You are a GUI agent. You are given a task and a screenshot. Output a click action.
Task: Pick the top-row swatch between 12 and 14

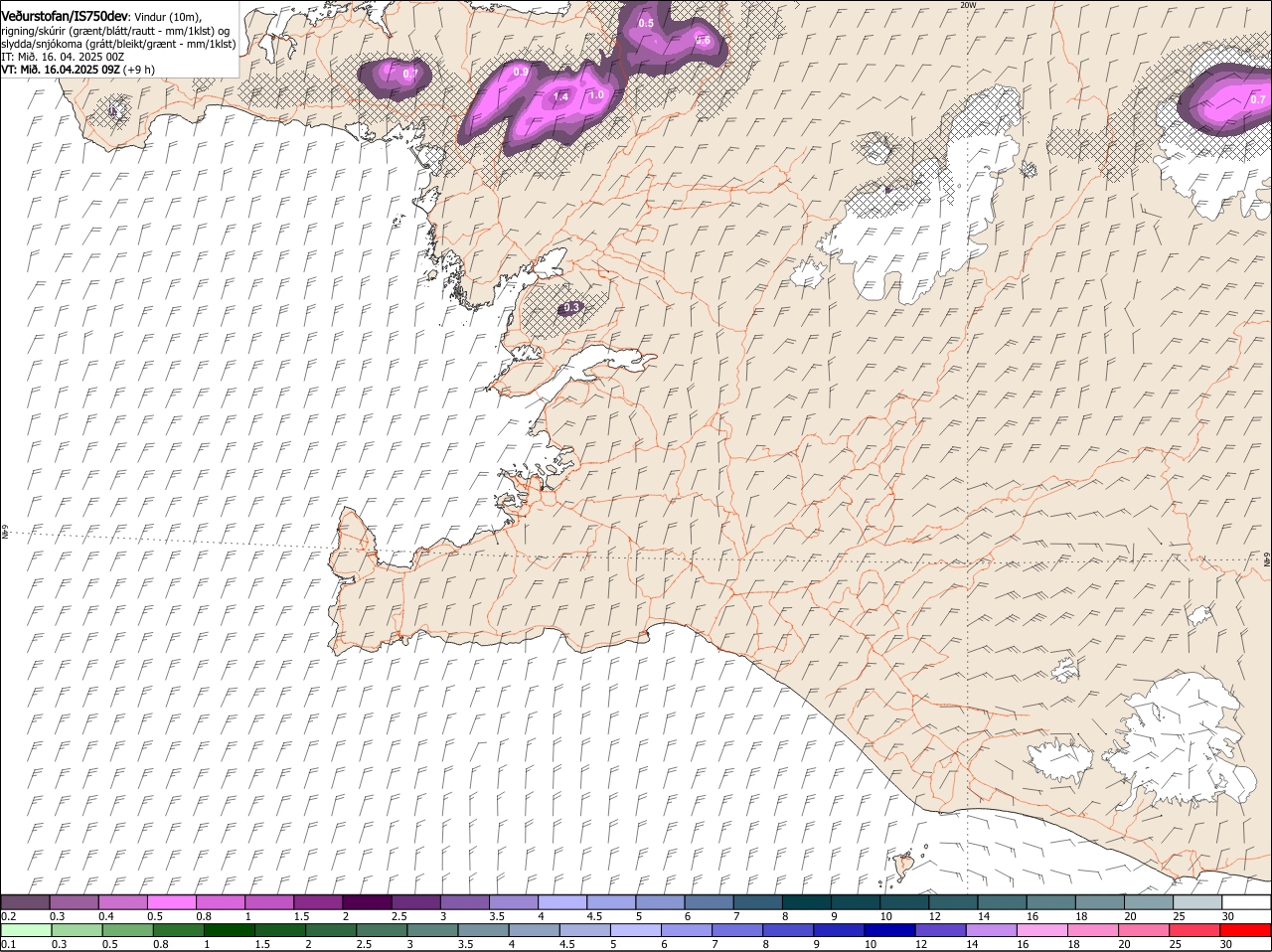(x=954, y=902)
